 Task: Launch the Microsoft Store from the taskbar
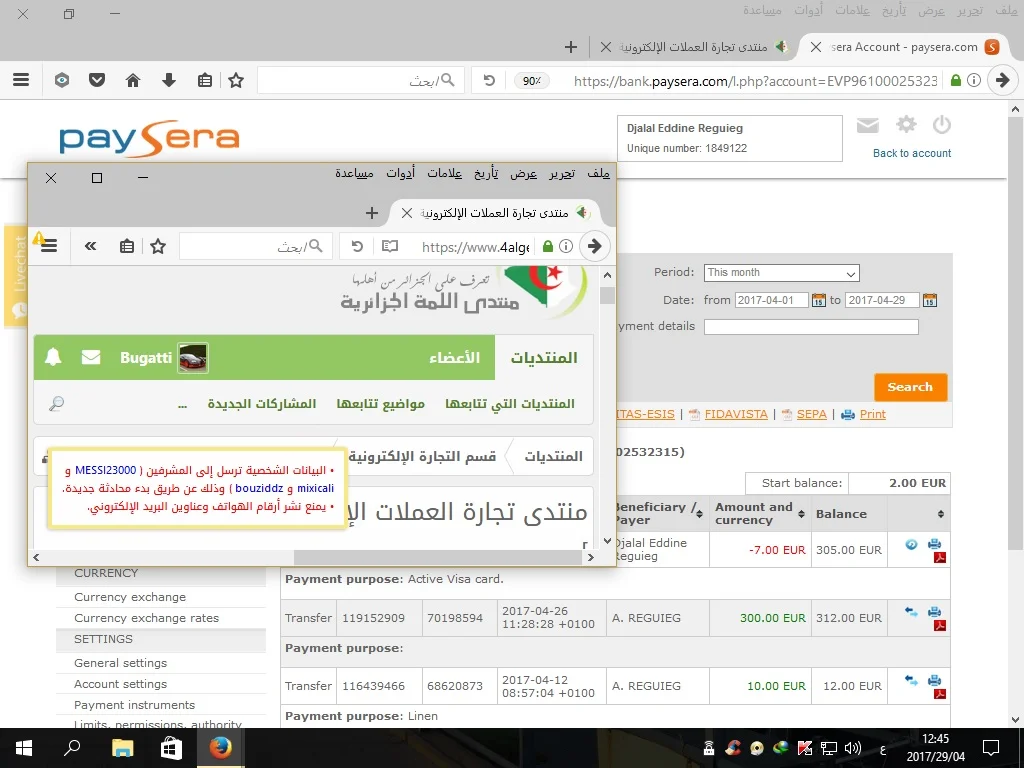coord(171,747)
